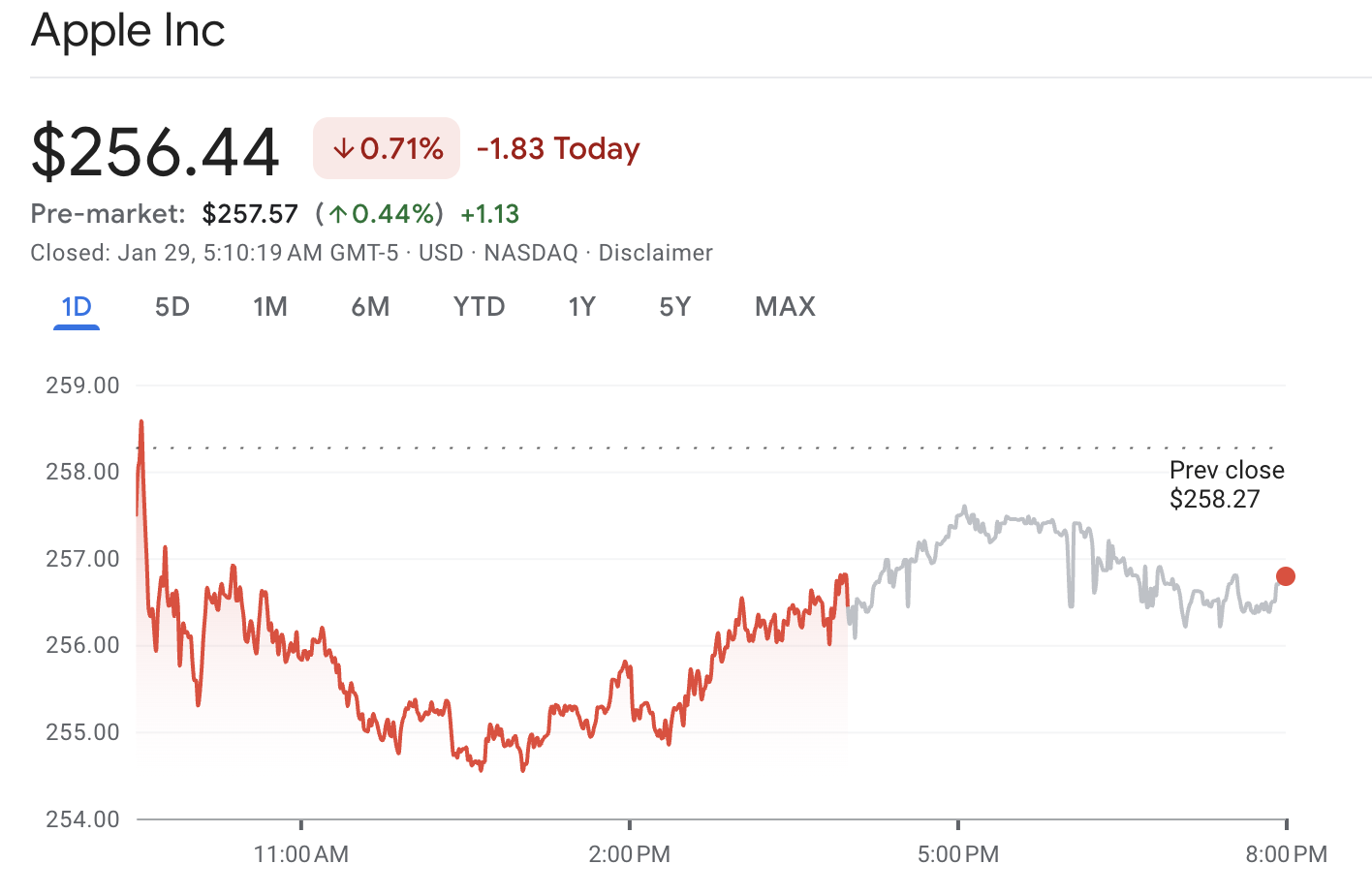Click the currently active 1D tab

(x=76, y=306)
